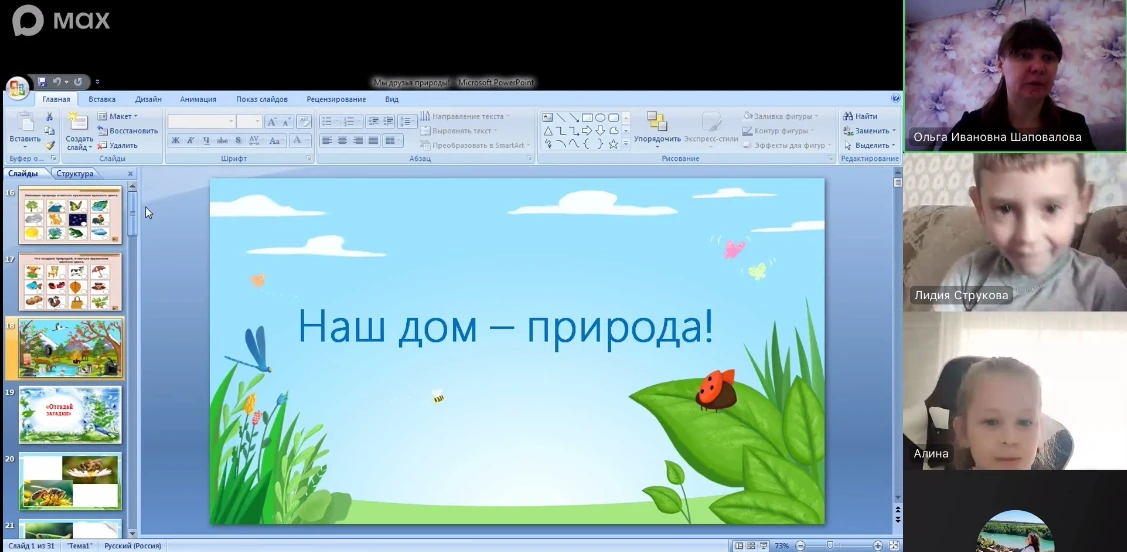This screenshot has height=552, width=1127.
Task: Click the Undo icon in quick access toolbar
Action: click(x=57, y=82)
